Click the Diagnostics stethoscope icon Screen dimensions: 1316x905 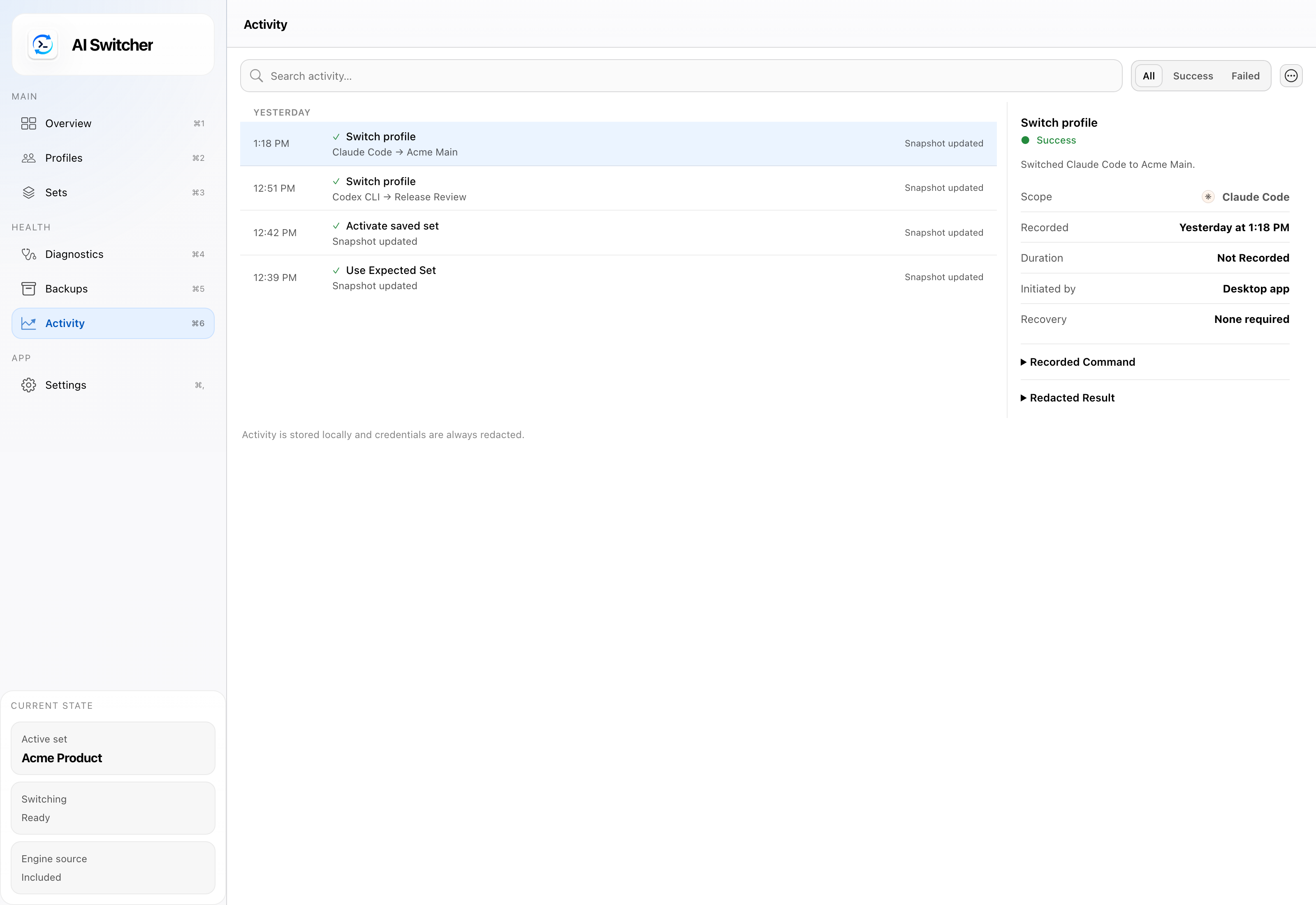[28, 255]
